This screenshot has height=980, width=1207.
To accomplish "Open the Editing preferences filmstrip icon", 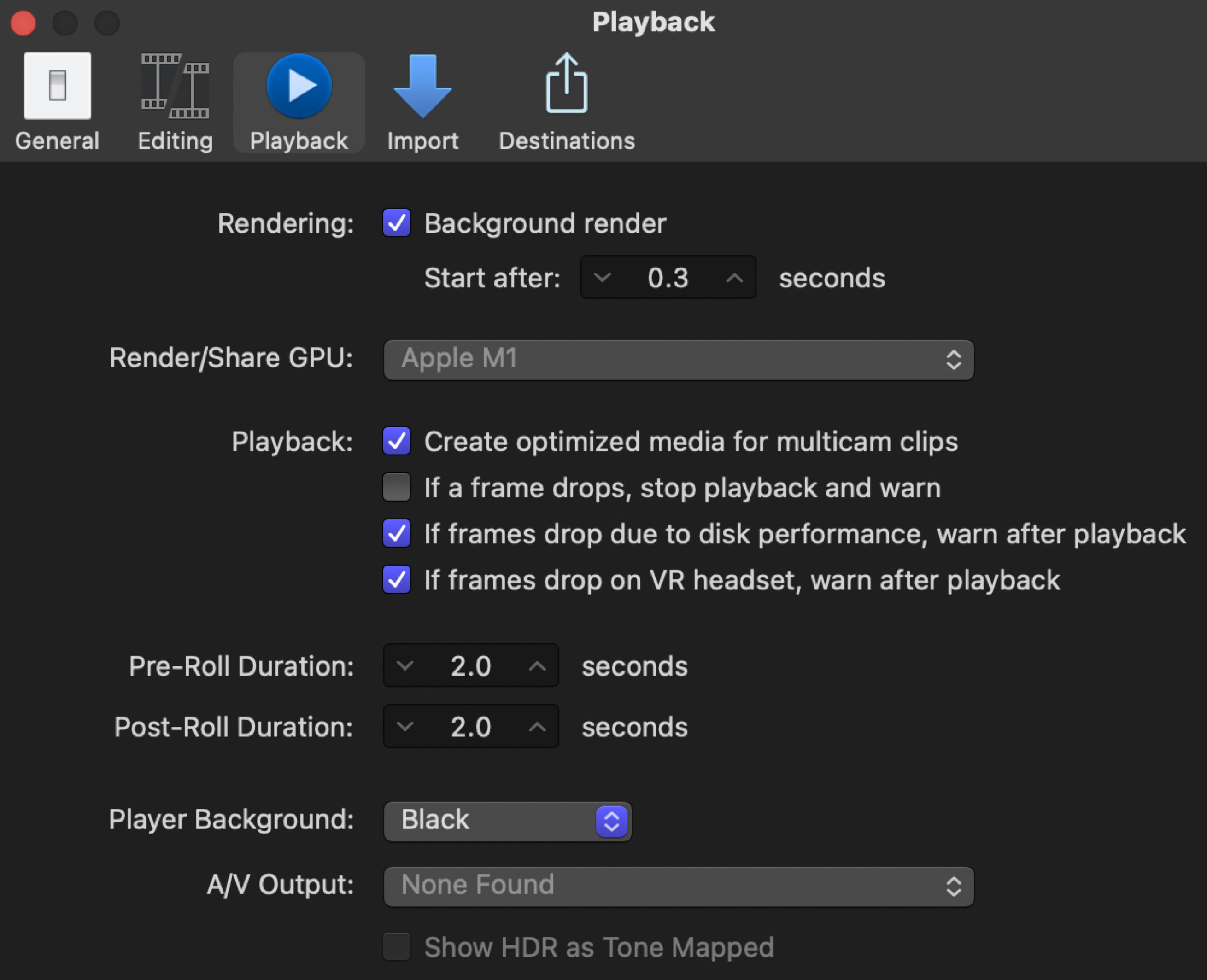I will [175, 86].
